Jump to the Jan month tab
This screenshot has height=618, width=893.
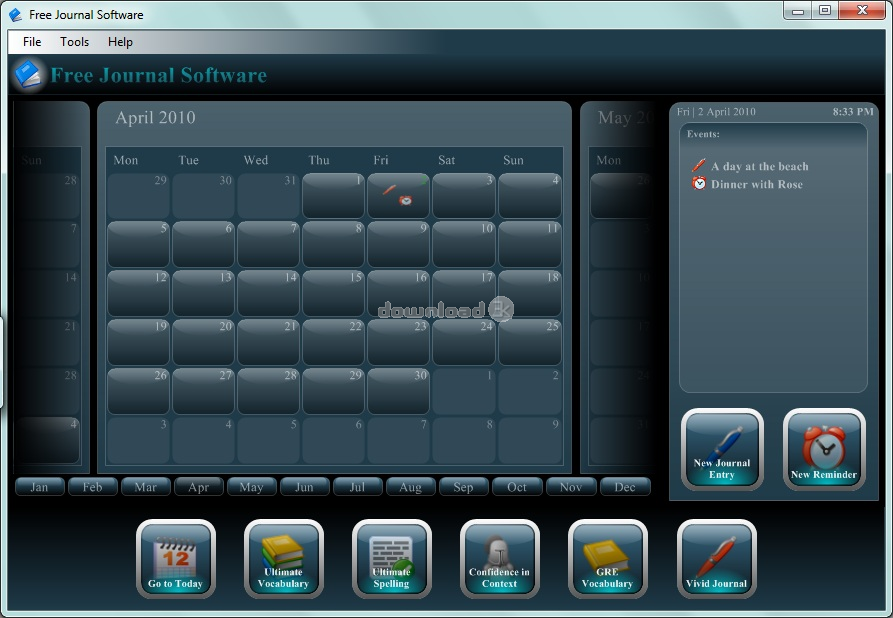click(x=39, y=487)
